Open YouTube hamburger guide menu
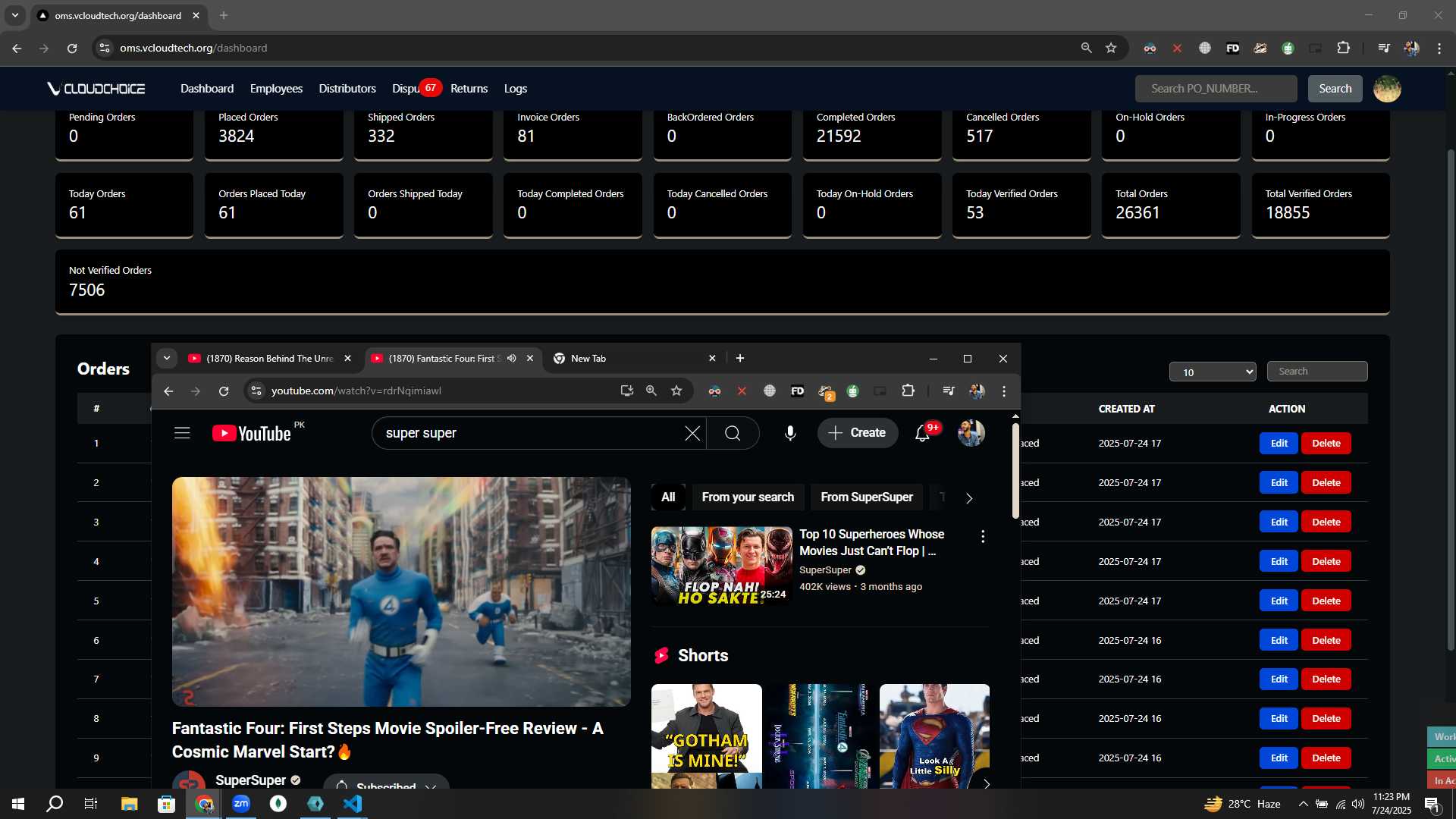Viewport: 1456px width, 819px height. click(182, 433)
